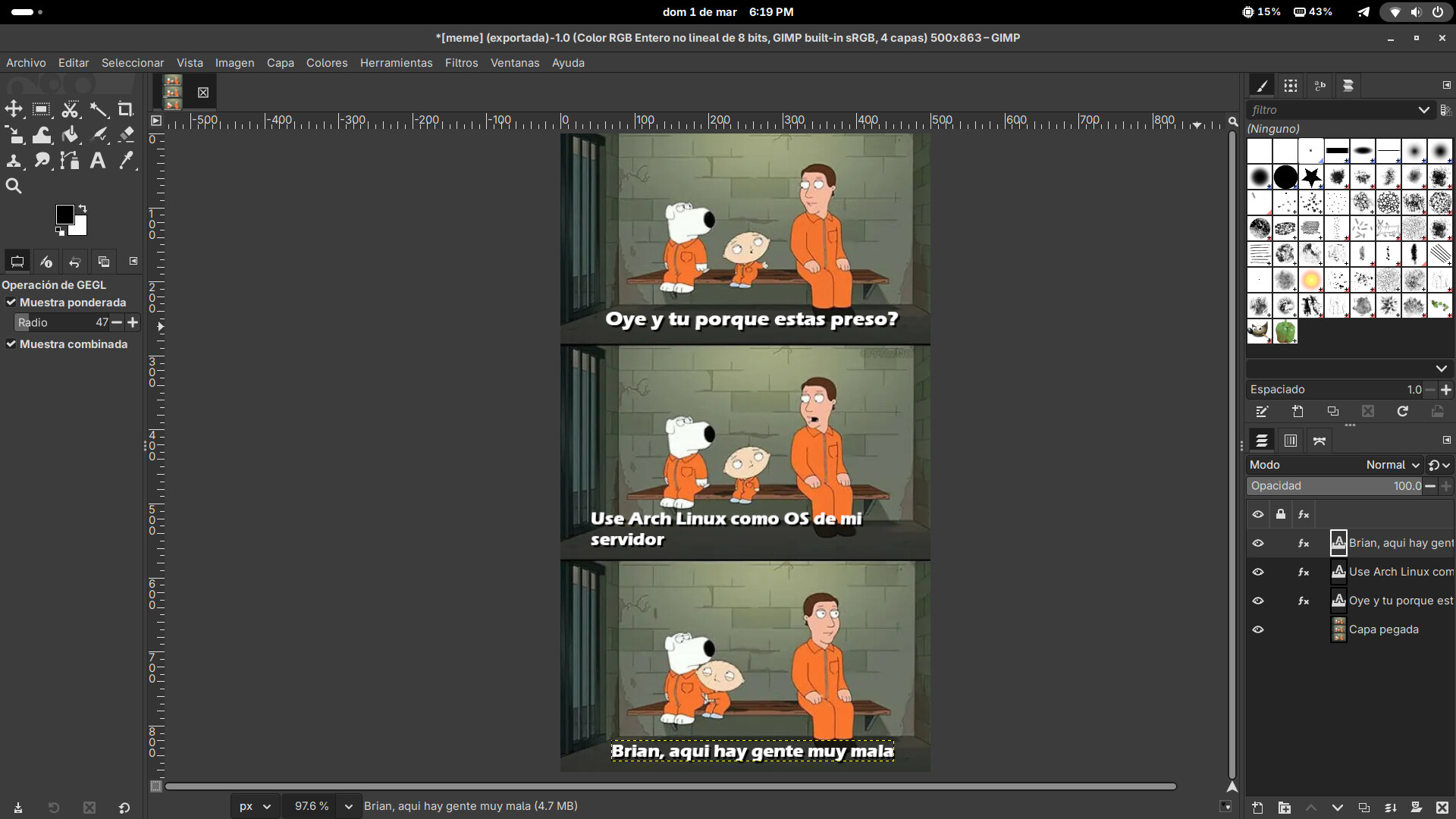
Task: Toggle Muestra combinada checkbox
Action: (x=11, y=344)
